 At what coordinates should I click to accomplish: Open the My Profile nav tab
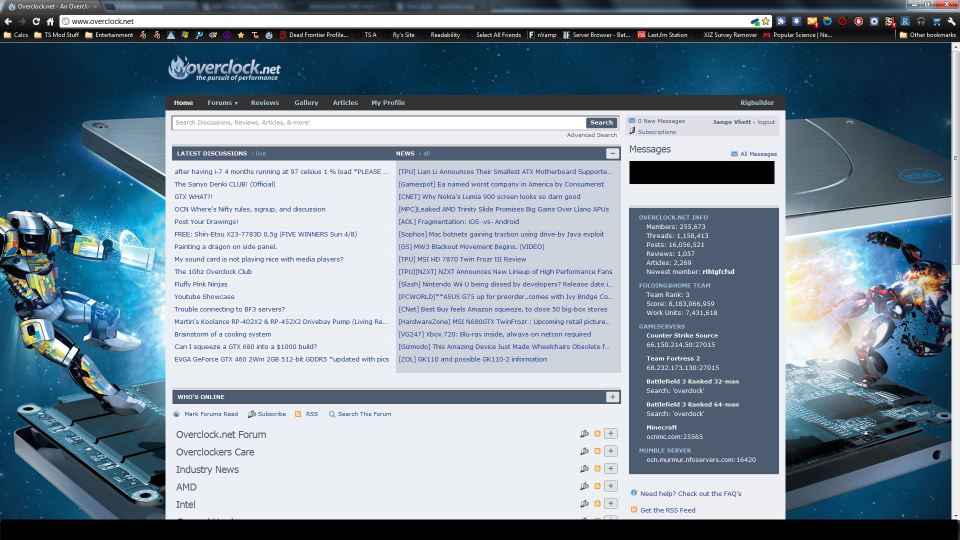click(x=388, y=103)
